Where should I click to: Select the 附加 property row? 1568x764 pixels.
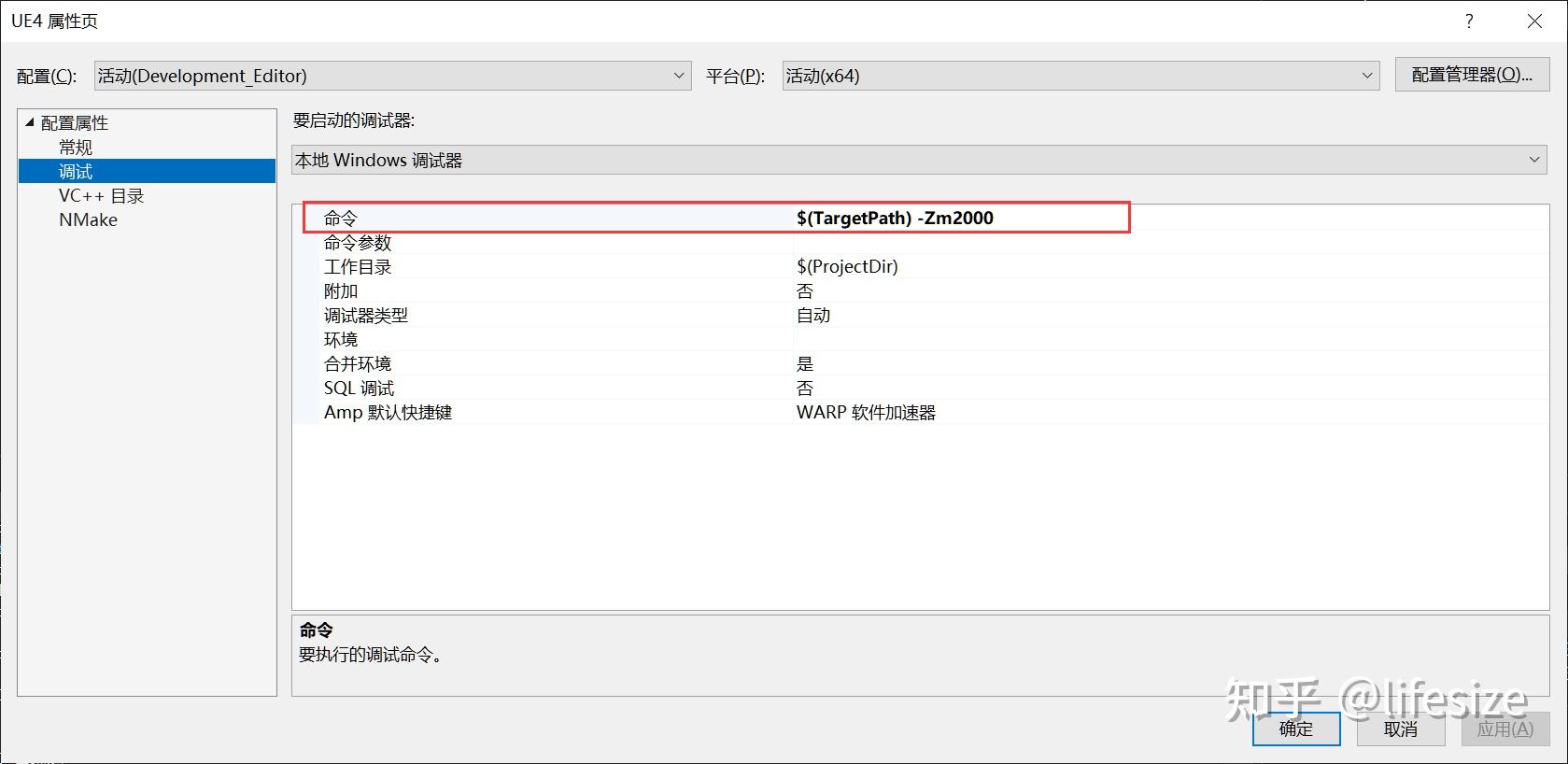341,291
